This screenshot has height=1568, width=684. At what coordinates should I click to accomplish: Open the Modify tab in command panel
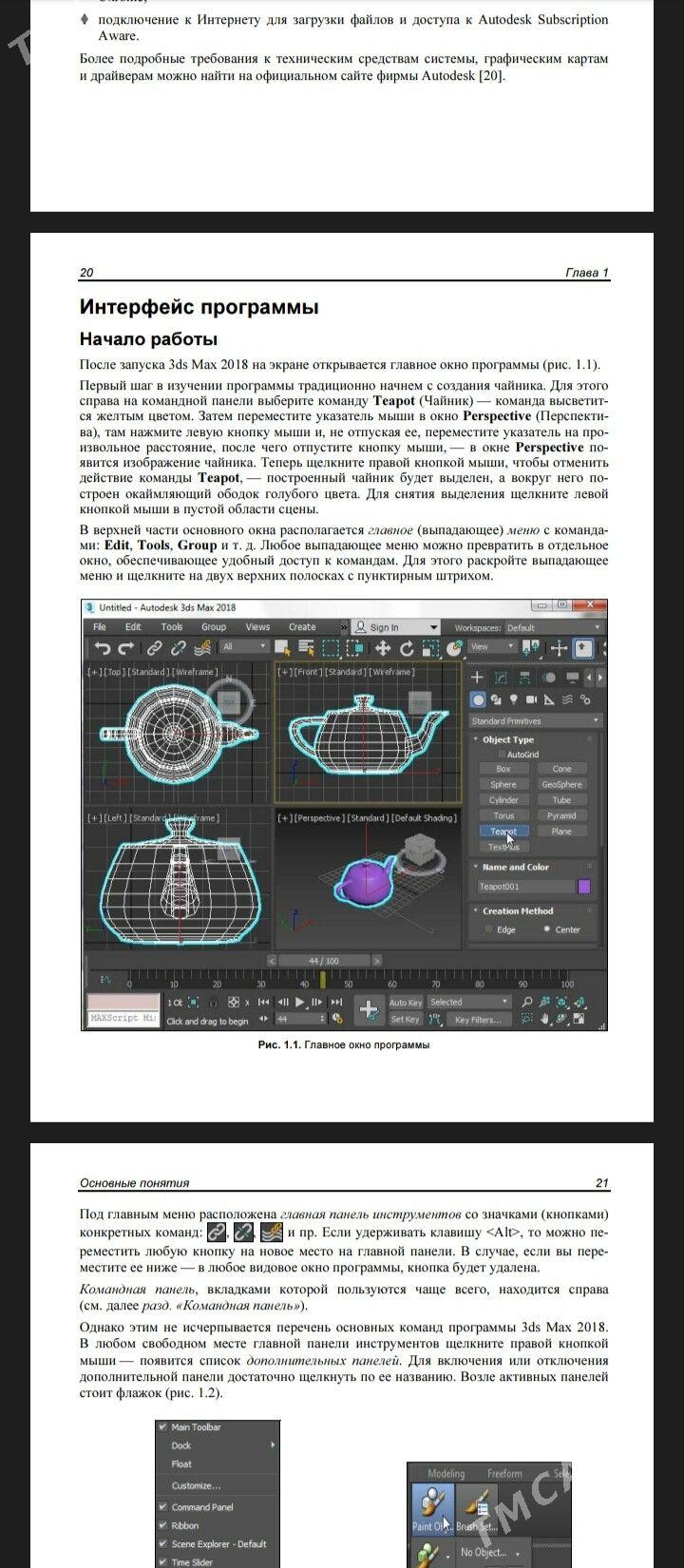coord(501,678)
